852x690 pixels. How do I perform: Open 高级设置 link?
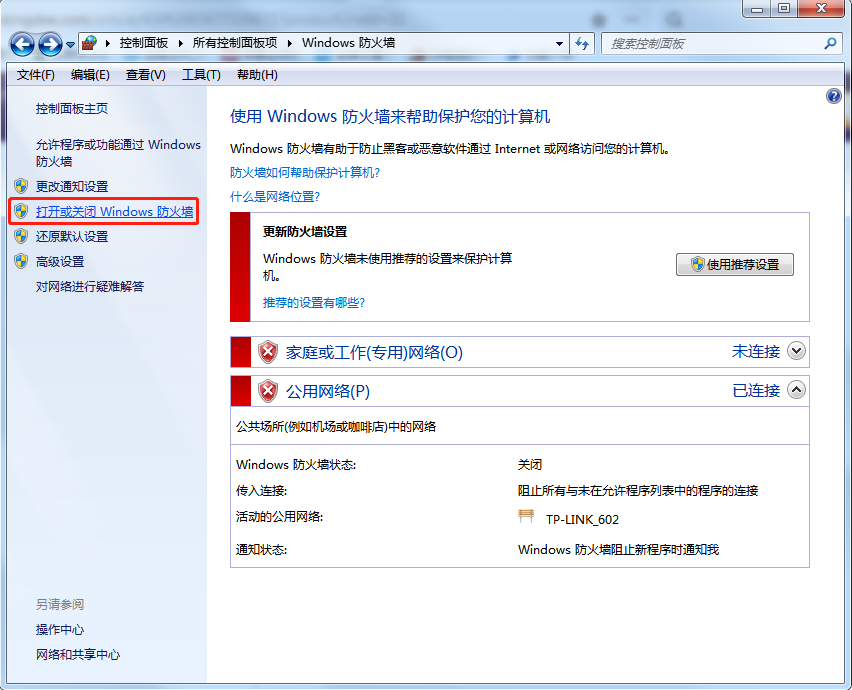pos(60,261)
